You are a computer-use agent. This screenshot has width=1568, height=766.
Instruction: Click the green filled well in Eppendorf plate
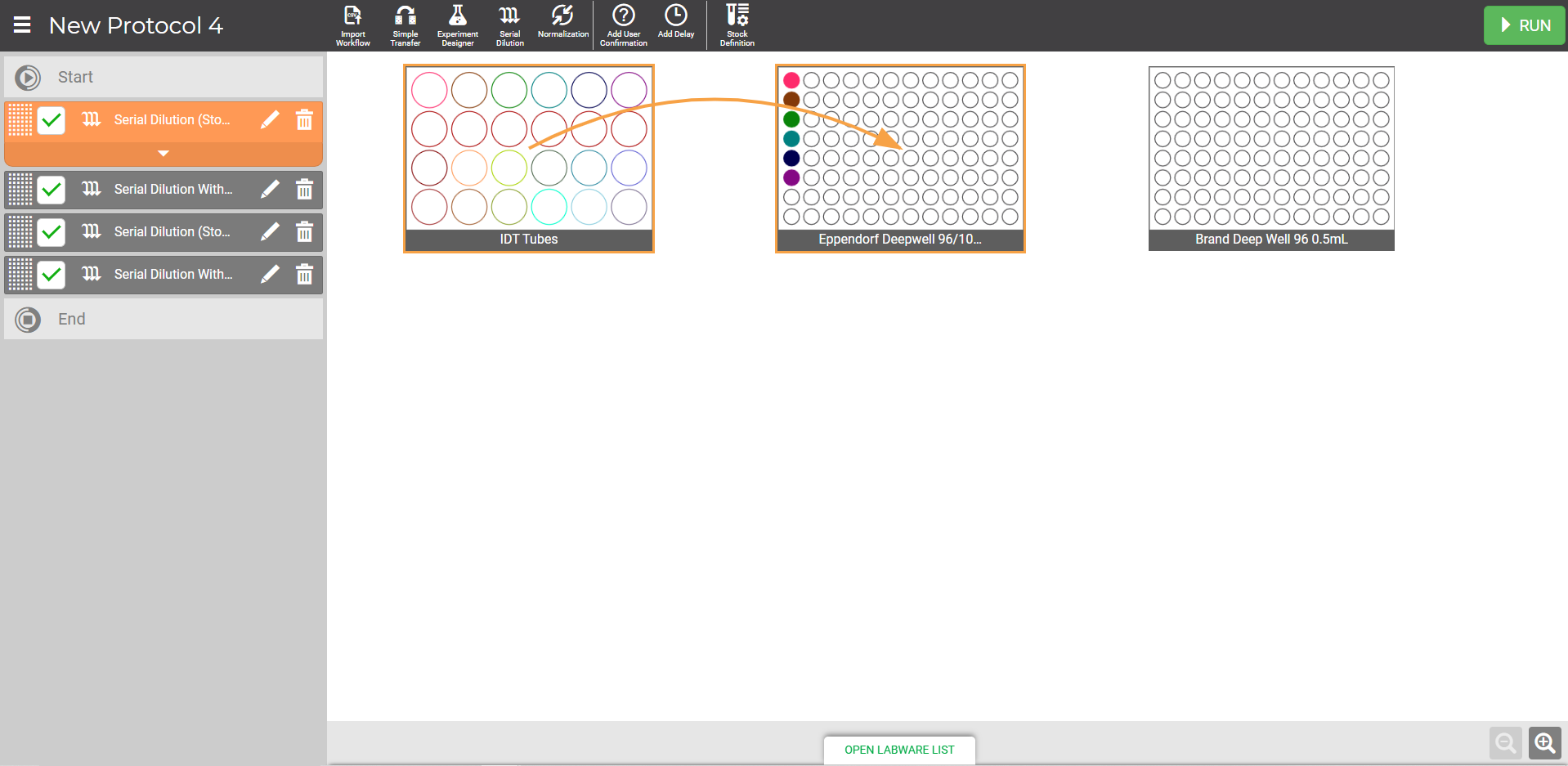[791, 119]
